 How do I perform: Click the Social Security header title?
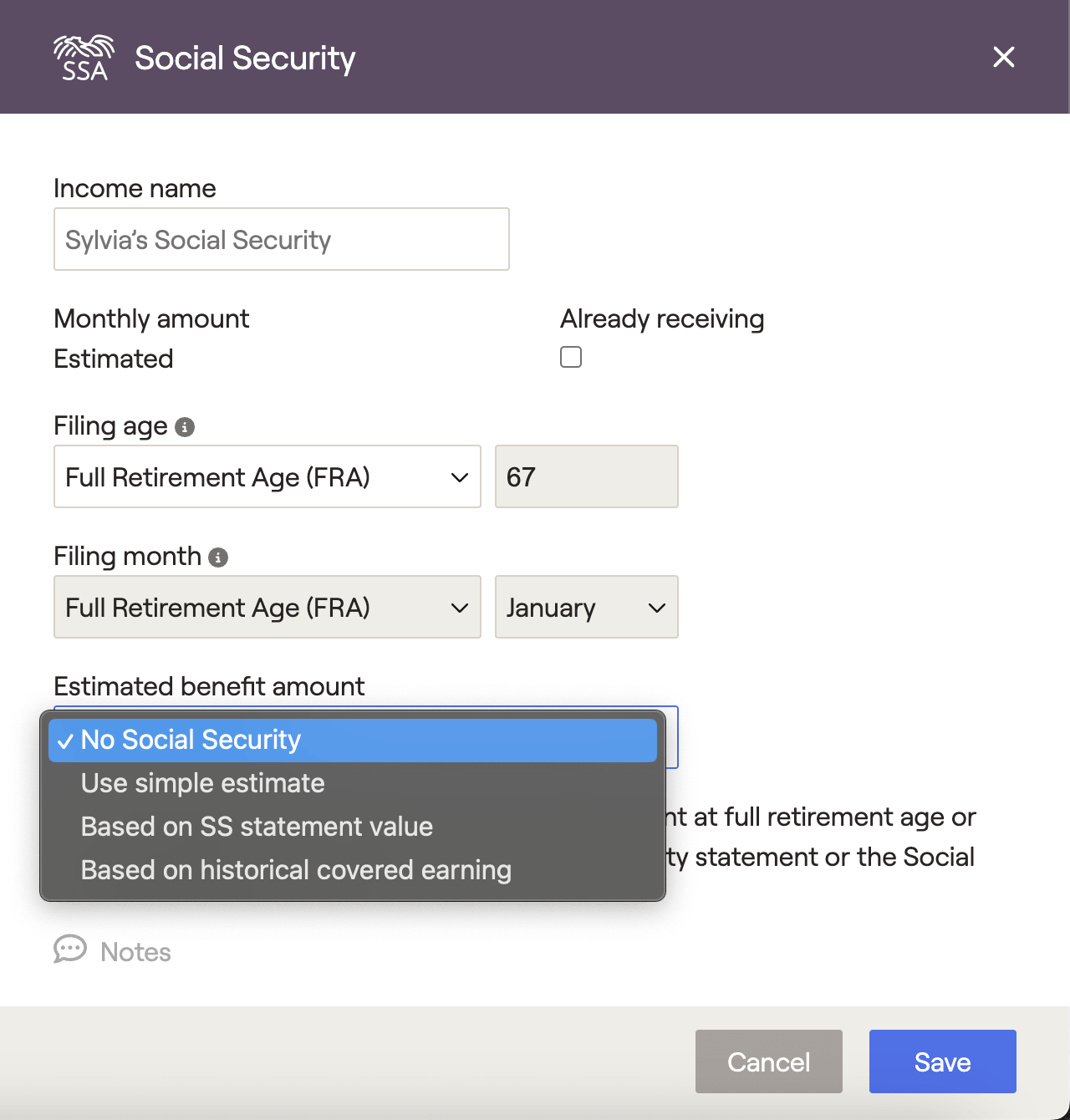tap(245, 58)
